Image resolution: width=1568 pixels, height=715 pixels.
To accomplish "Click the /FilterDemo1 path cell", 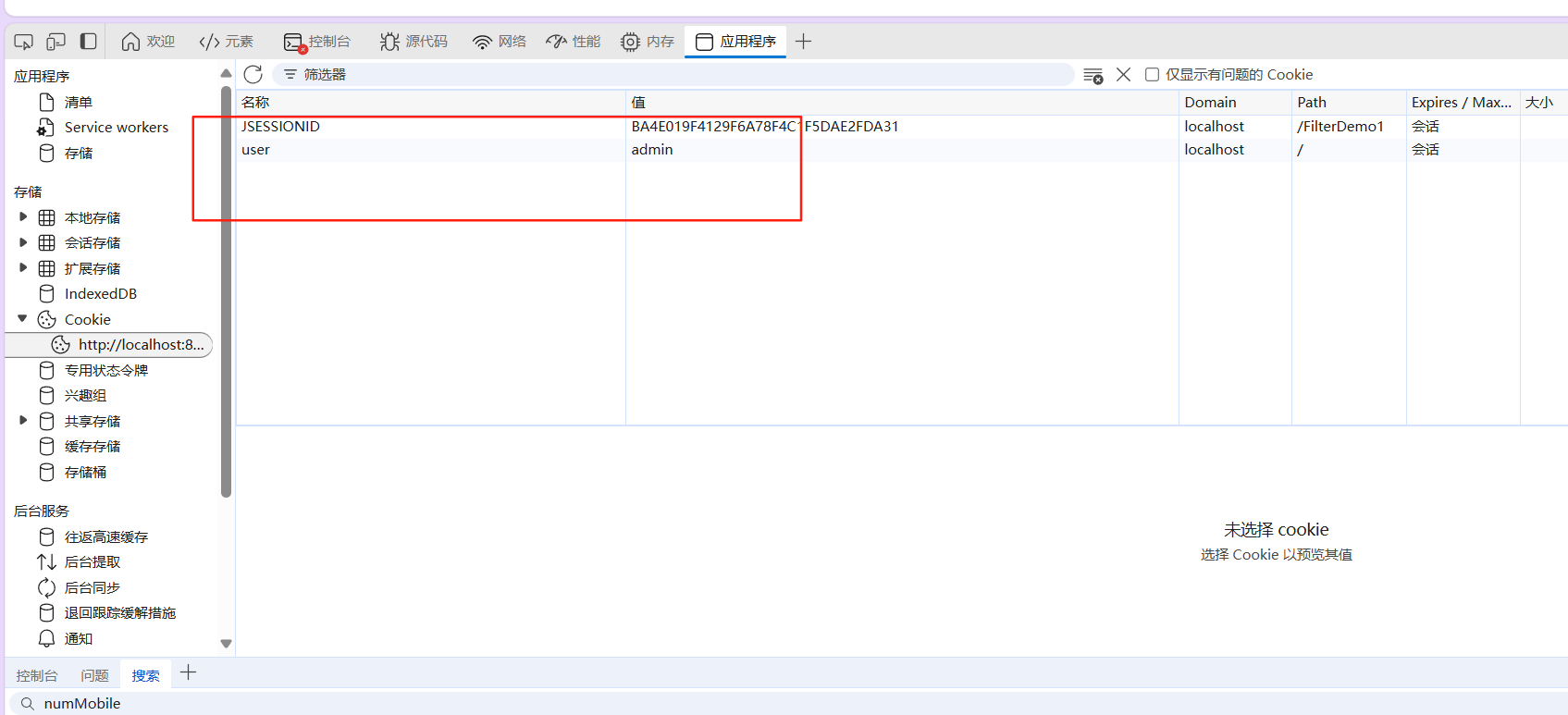I will pyautogui.click(x=1340, y=127).
